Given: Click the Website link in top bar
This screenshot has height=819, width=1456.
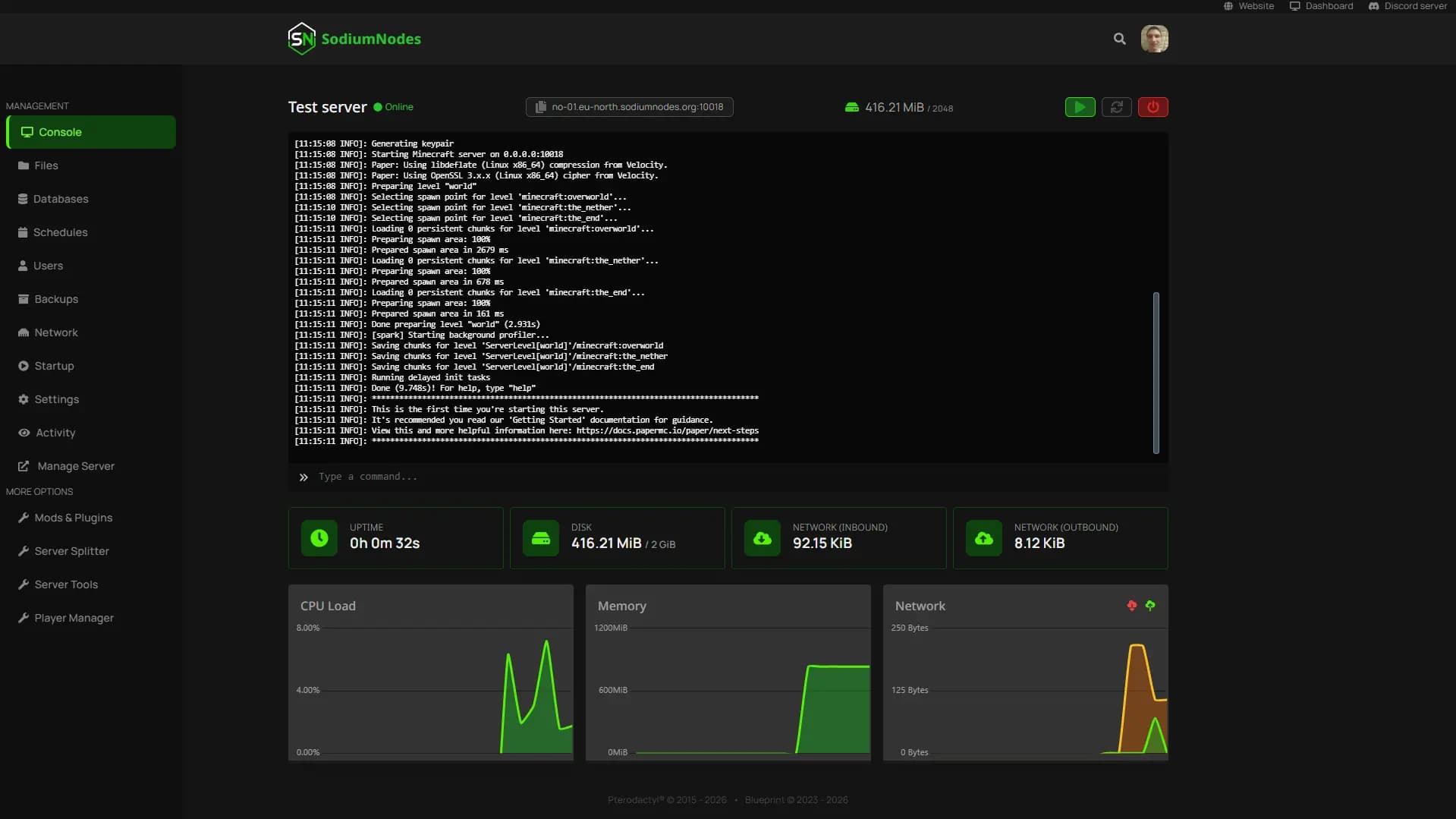Looking at the screenshot, I should pos(1248,6).
